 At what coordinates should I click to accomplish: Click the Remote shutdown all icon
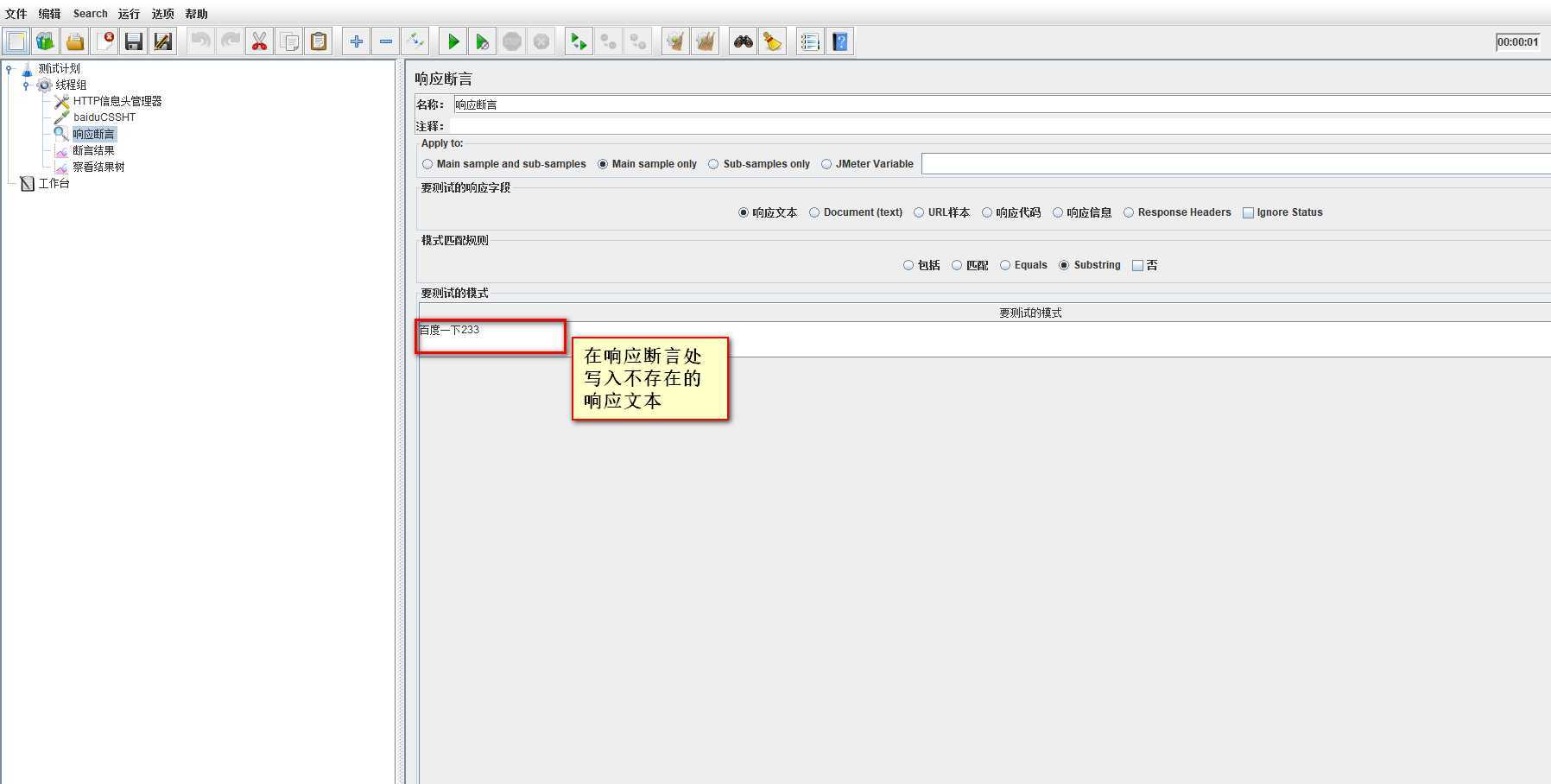point(638,41)
